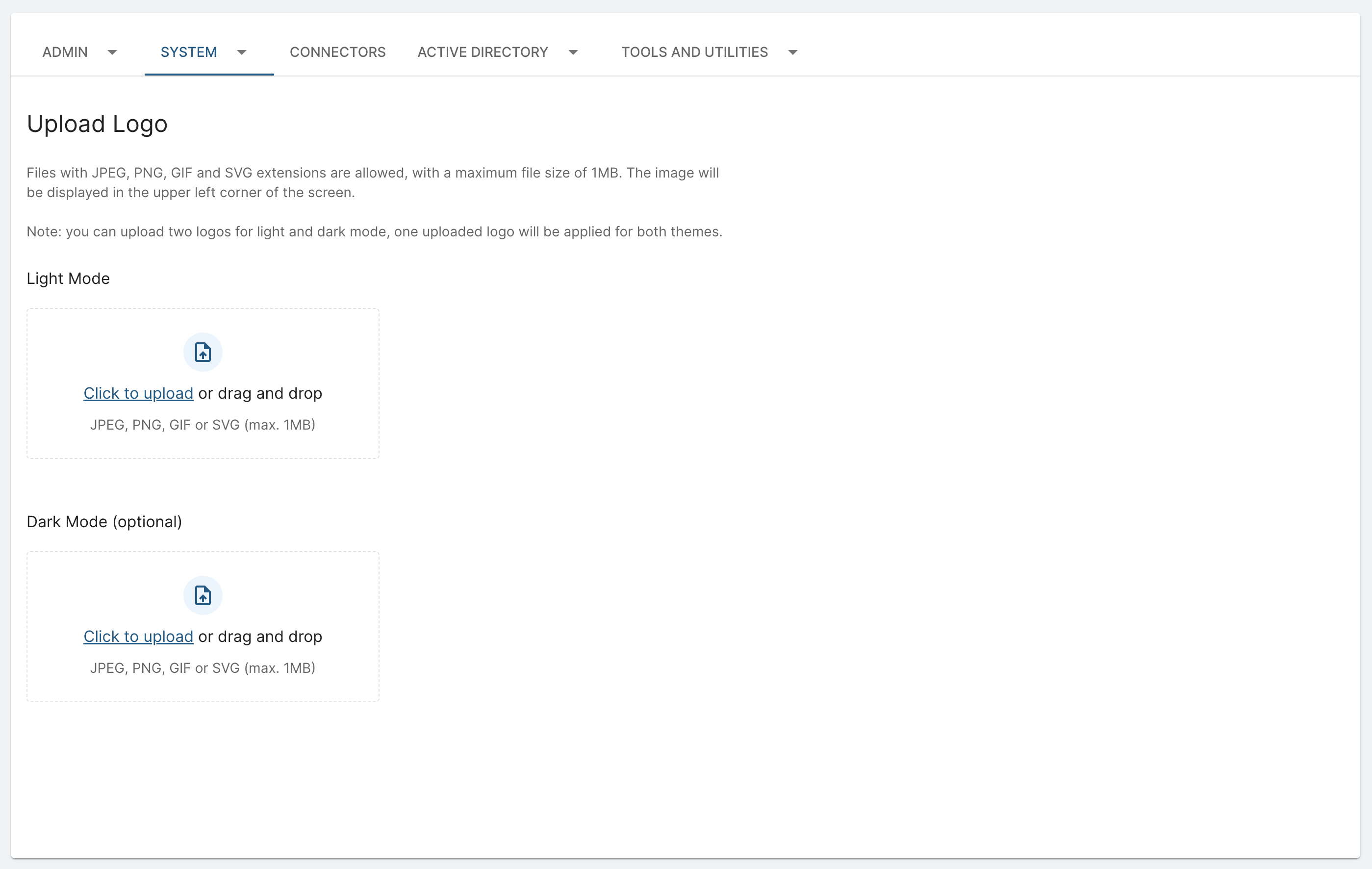Click the Light Mode file format hint text
1372x869 pixels.
click(203, 425)
